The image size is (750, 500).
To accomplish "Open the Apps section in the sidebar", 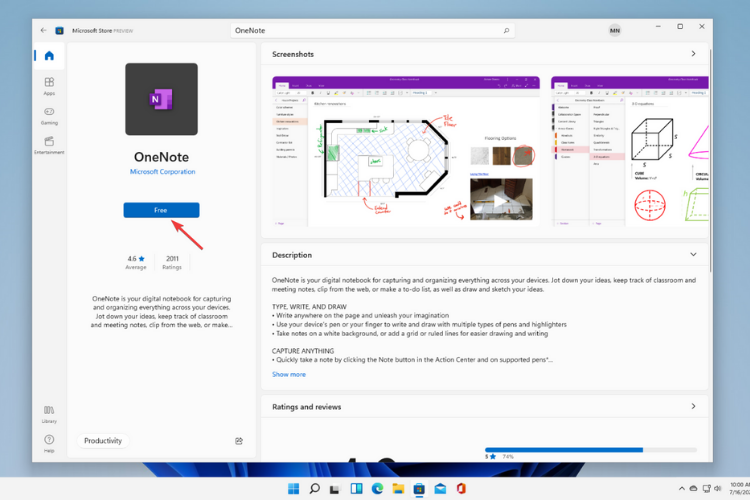I will 49,86.
